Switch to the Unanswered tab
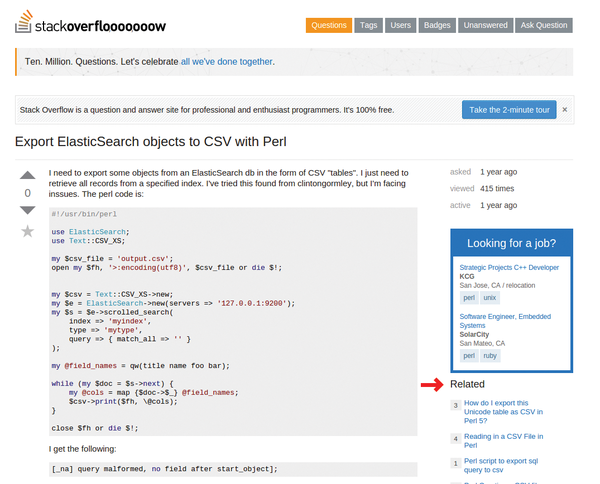Image resolution: width=600 pixels, height=484 pixels. (486, 25)
